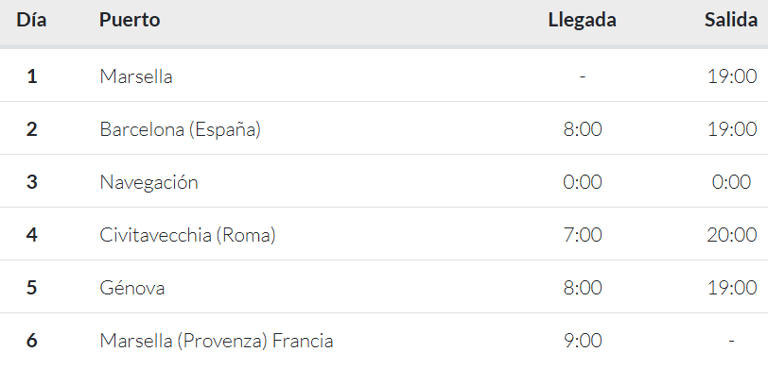This screenshot has height=369, width=768.
Task: Select the Marsella port on day 1
Action: pos(136,76)
